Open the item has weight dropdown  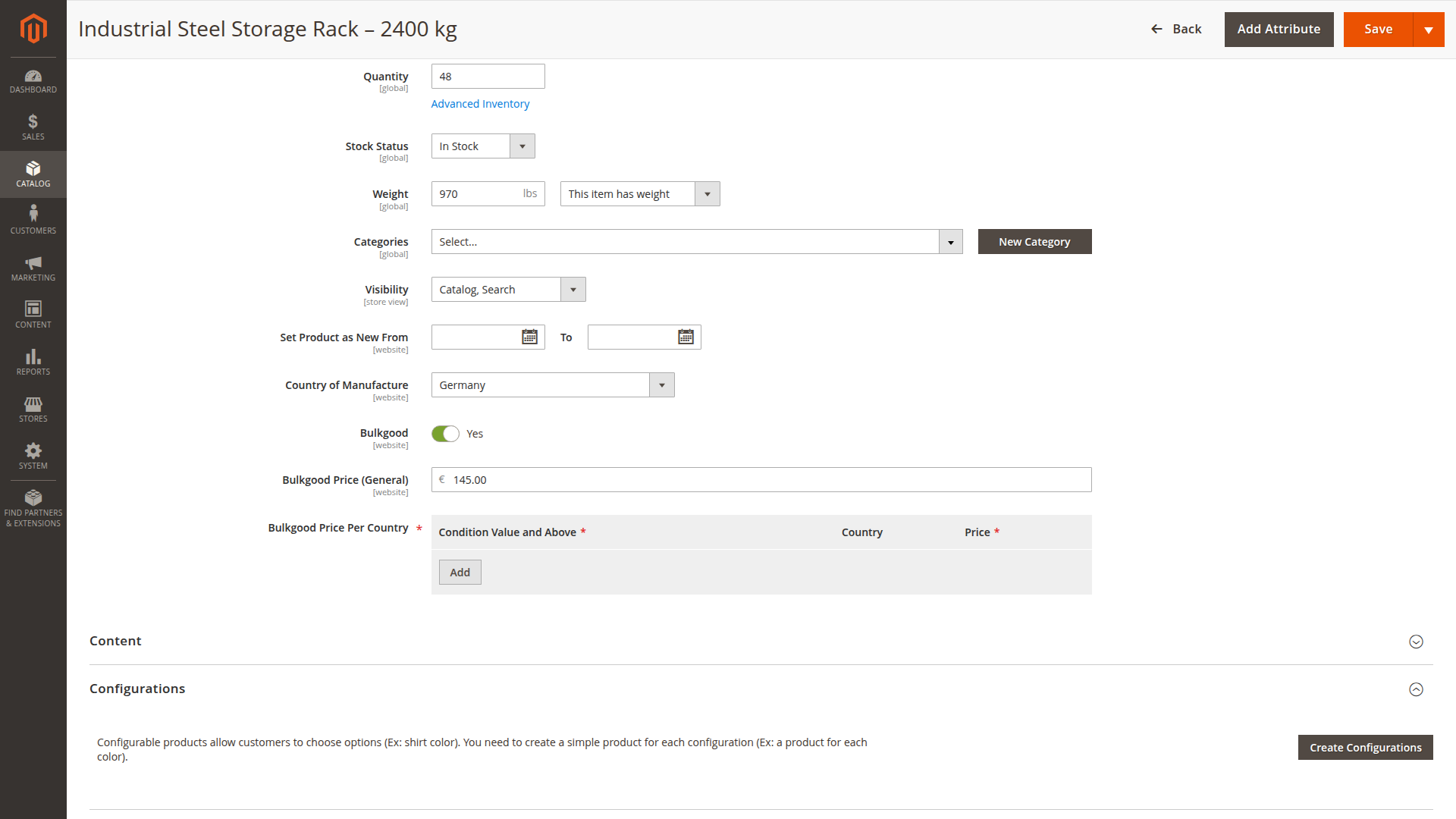(640, 193)
